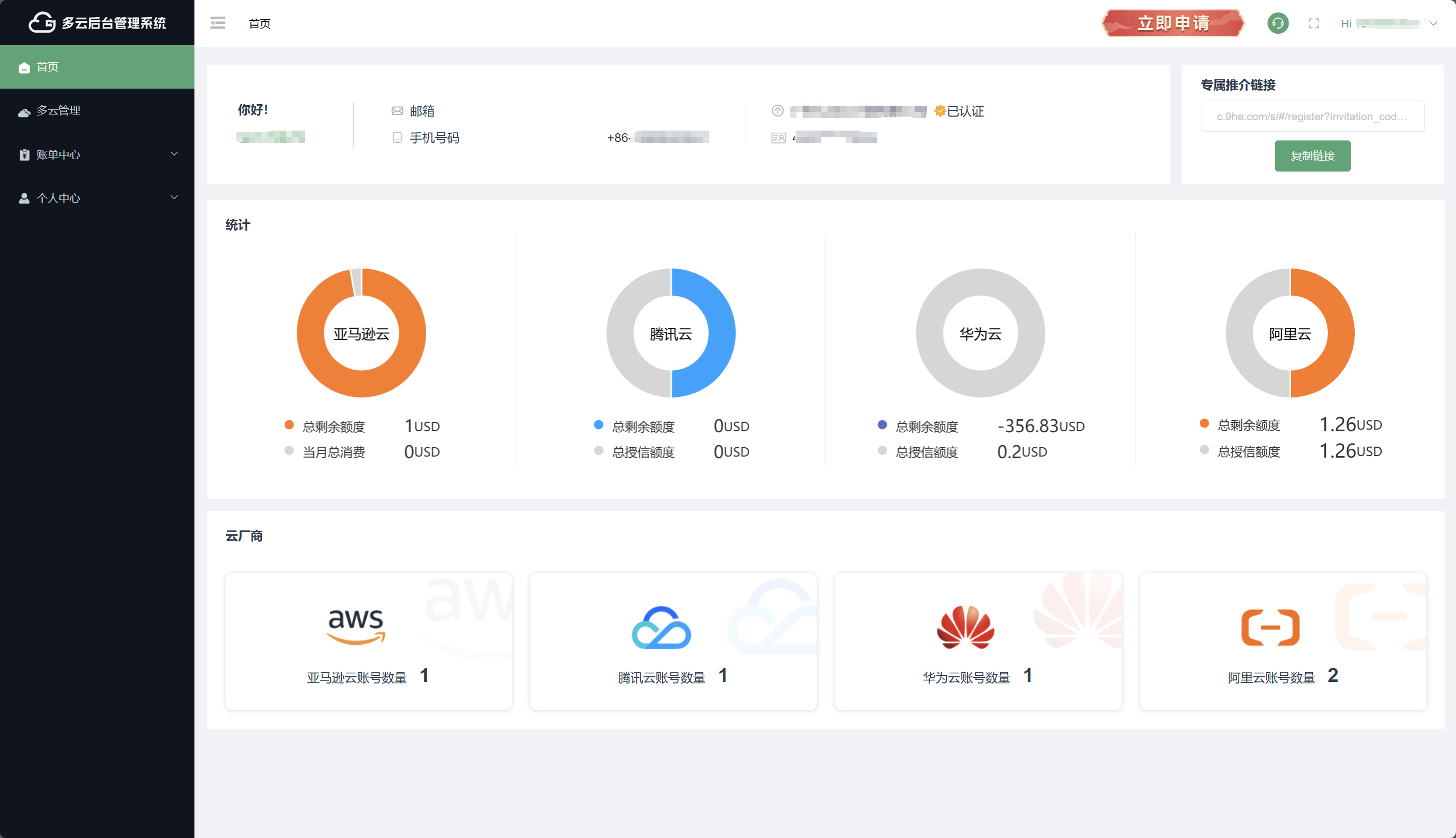Screen dimensions: 1456x838
Task: Go to 首页 in the sidebar
Action: coord(47,67)
